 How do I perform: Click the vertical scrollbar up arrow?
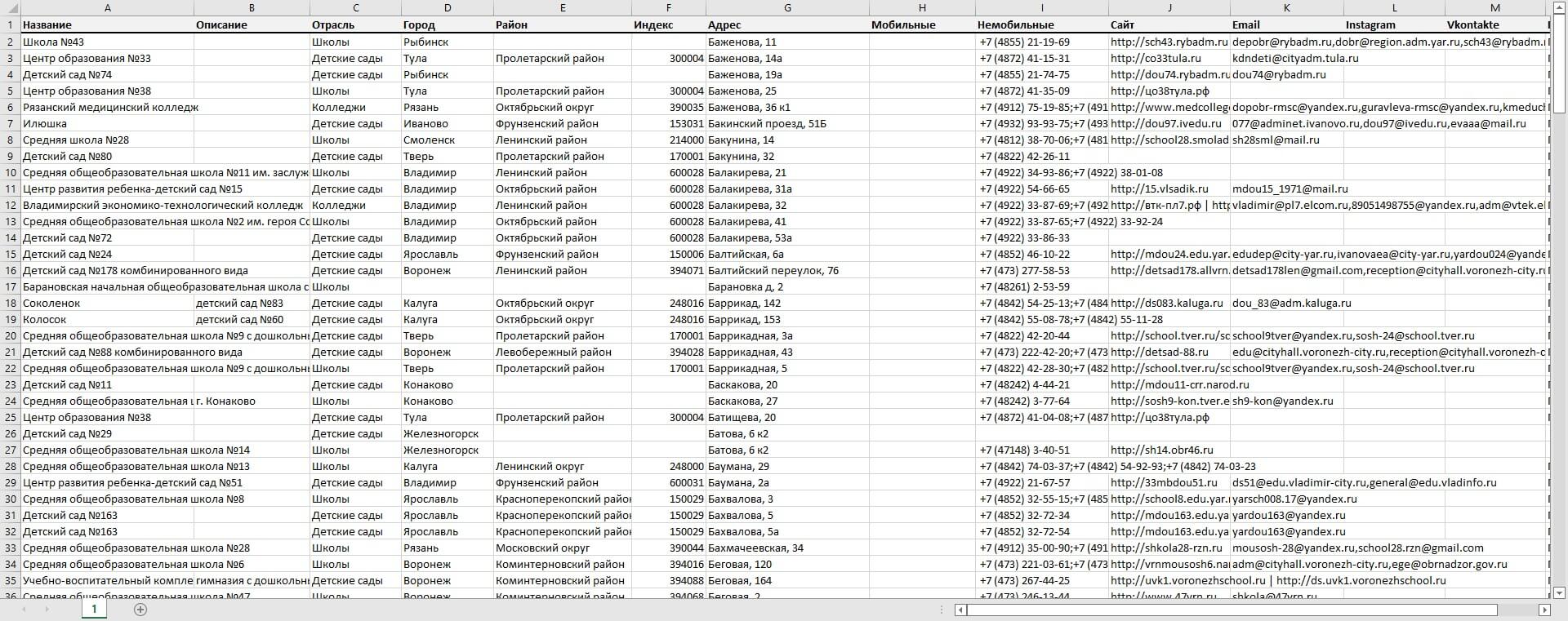coord(1558,8)
